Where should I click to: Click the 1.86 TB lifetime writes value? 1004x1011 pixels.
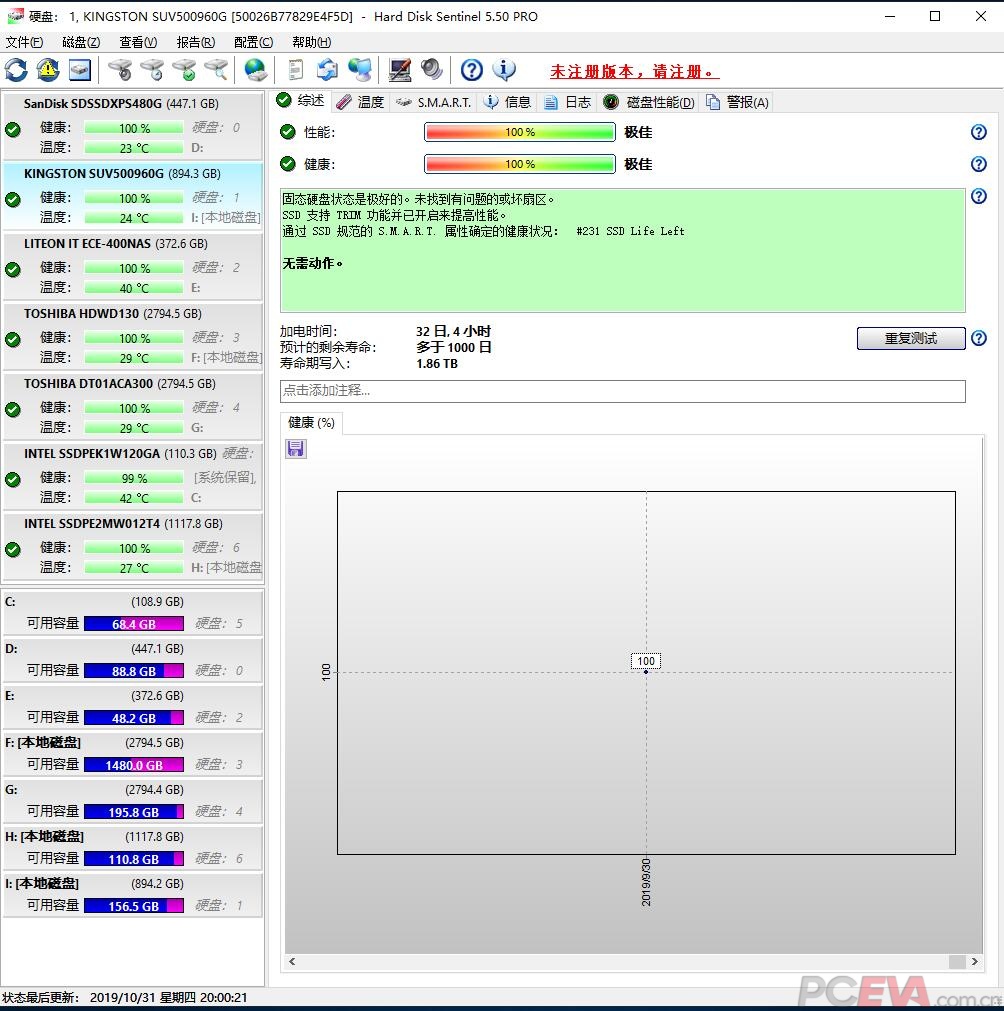(x=437, y=364)
